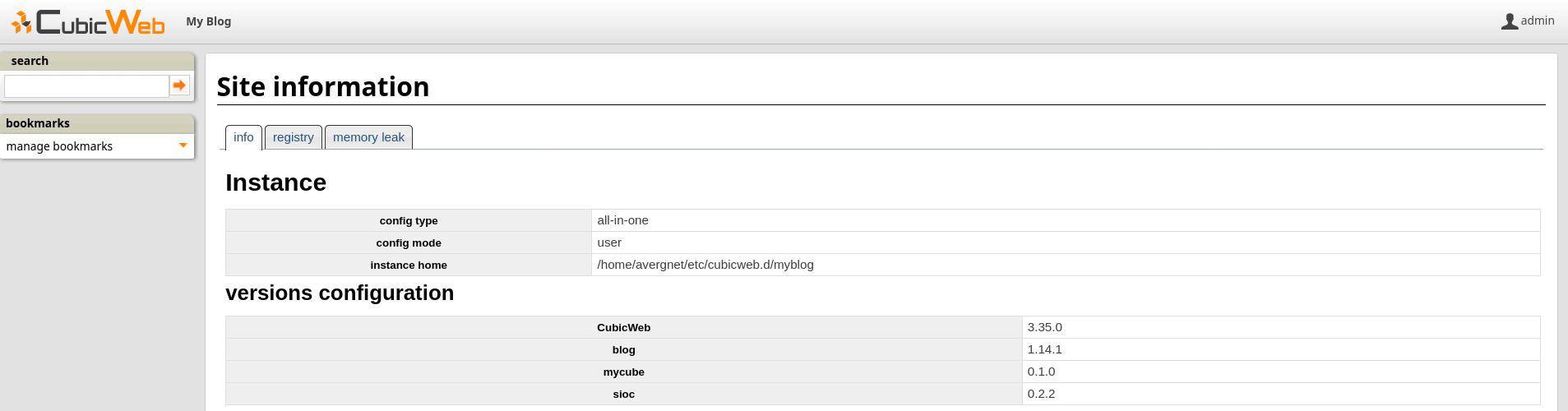The height and width of the screenshot is (411, 1568).
Task: Click the admin user icon
Action: pyautogui.click(x=1509, y=21)
